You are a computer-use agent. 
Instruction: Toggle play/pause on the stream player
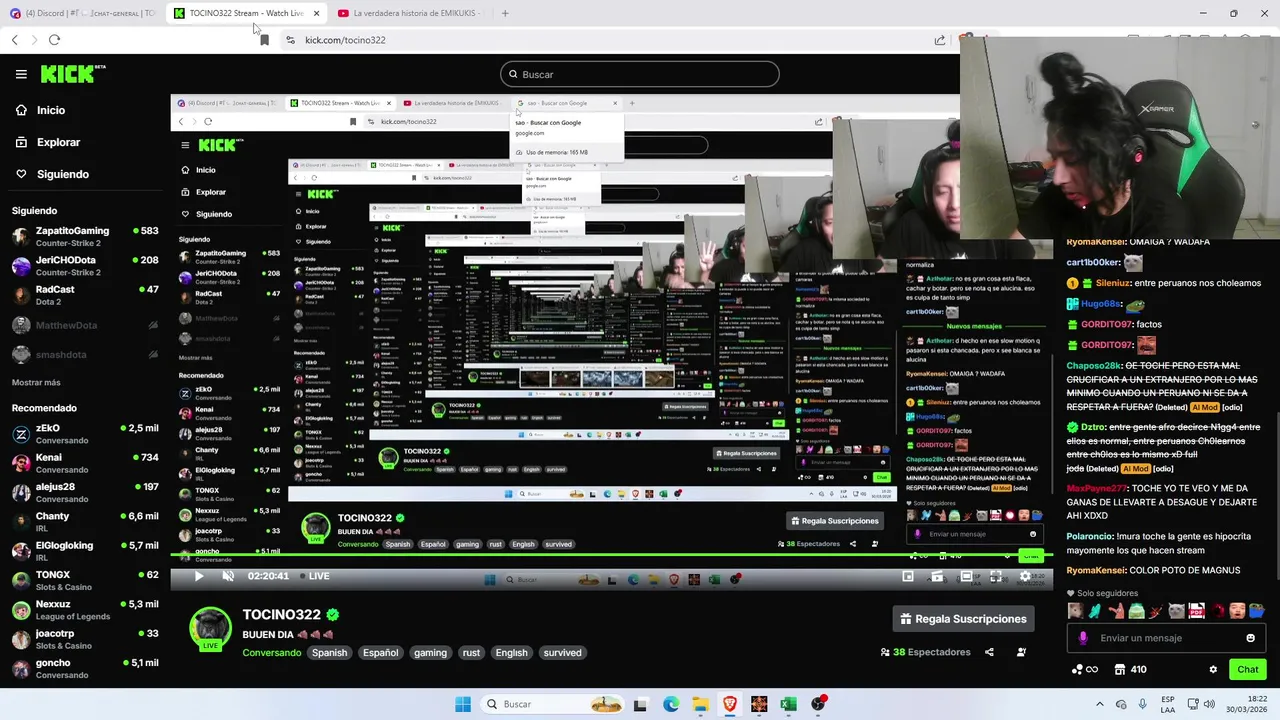coord(198,576)
